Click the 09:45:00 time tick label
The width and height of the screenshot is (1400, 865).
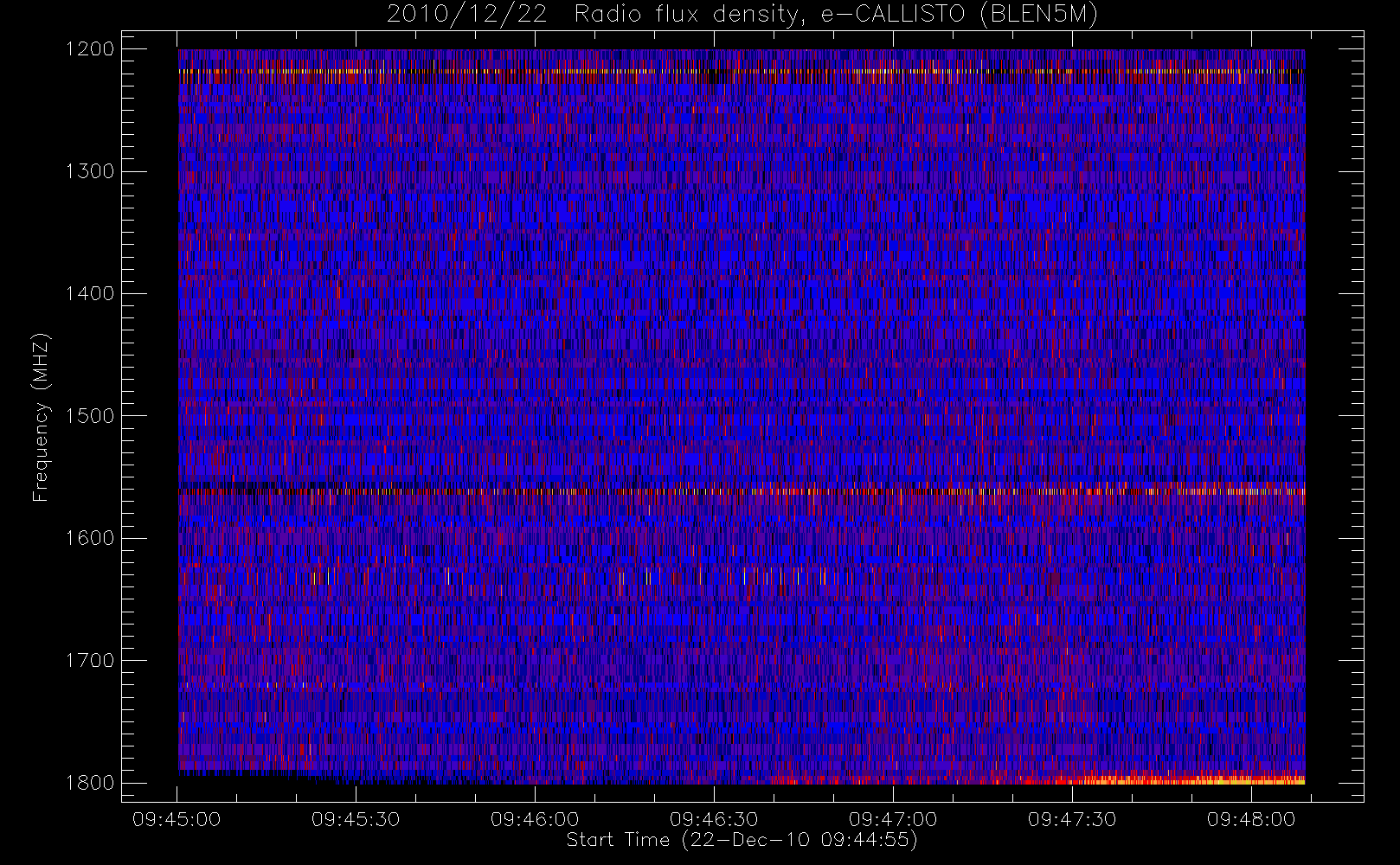click(177, 819)
